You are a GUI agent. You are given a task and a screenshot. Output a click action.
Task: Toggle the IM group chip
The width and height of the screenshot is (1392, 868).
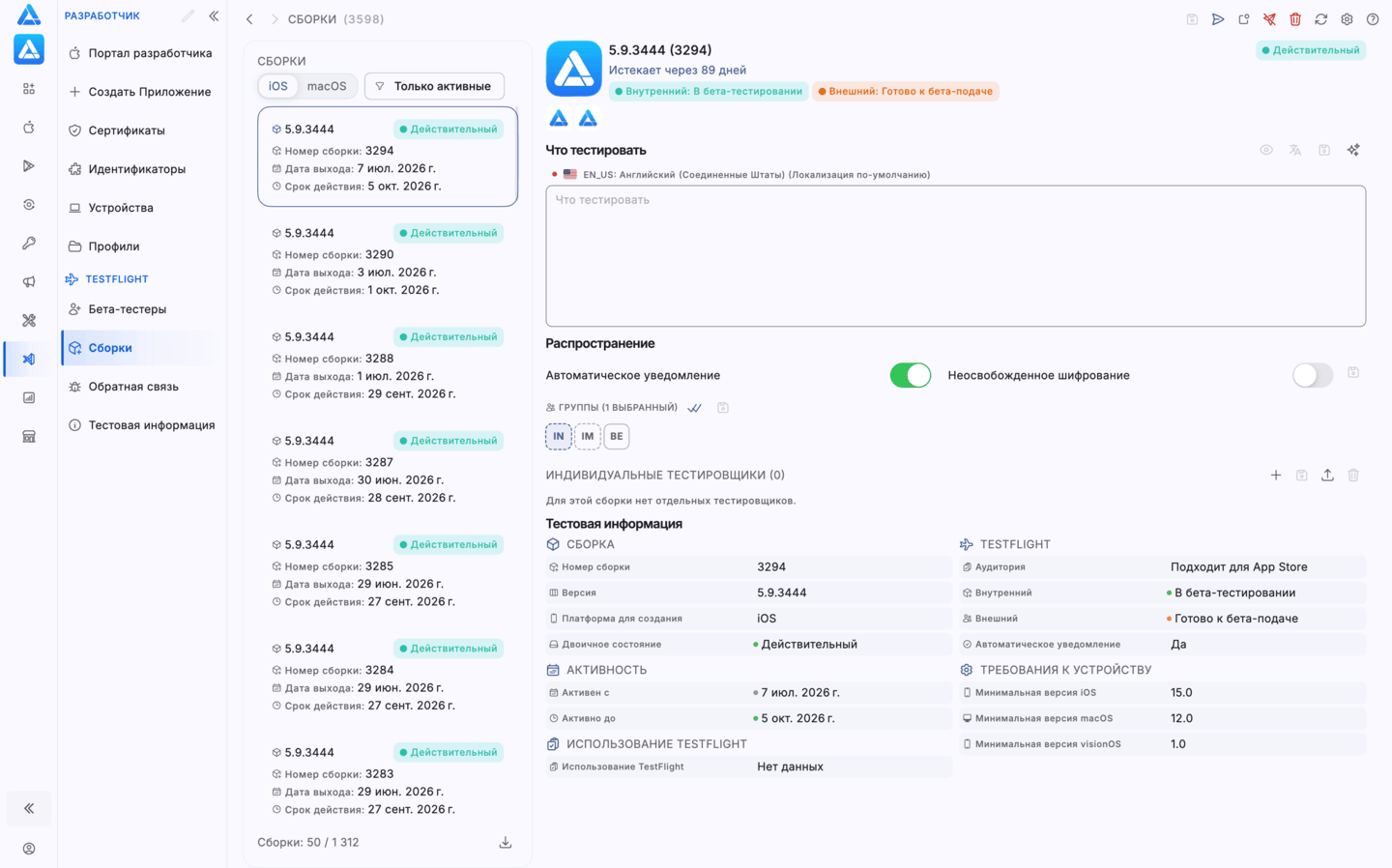point(588,437)
